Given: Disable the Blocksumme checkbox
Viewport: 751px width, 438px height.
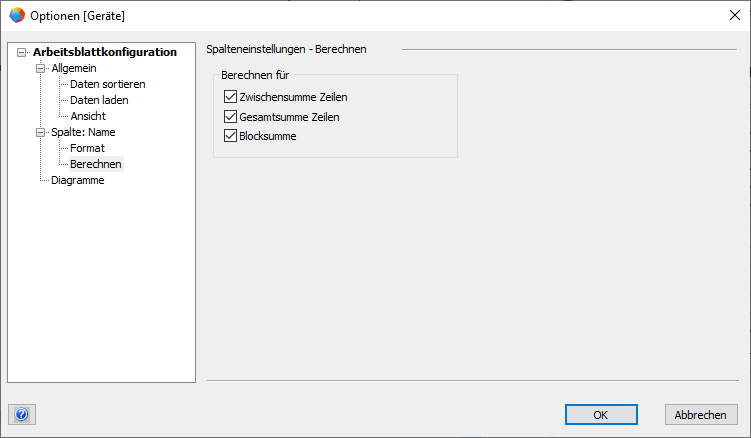Looking at the screenshot, I should (x=230, y=136).
